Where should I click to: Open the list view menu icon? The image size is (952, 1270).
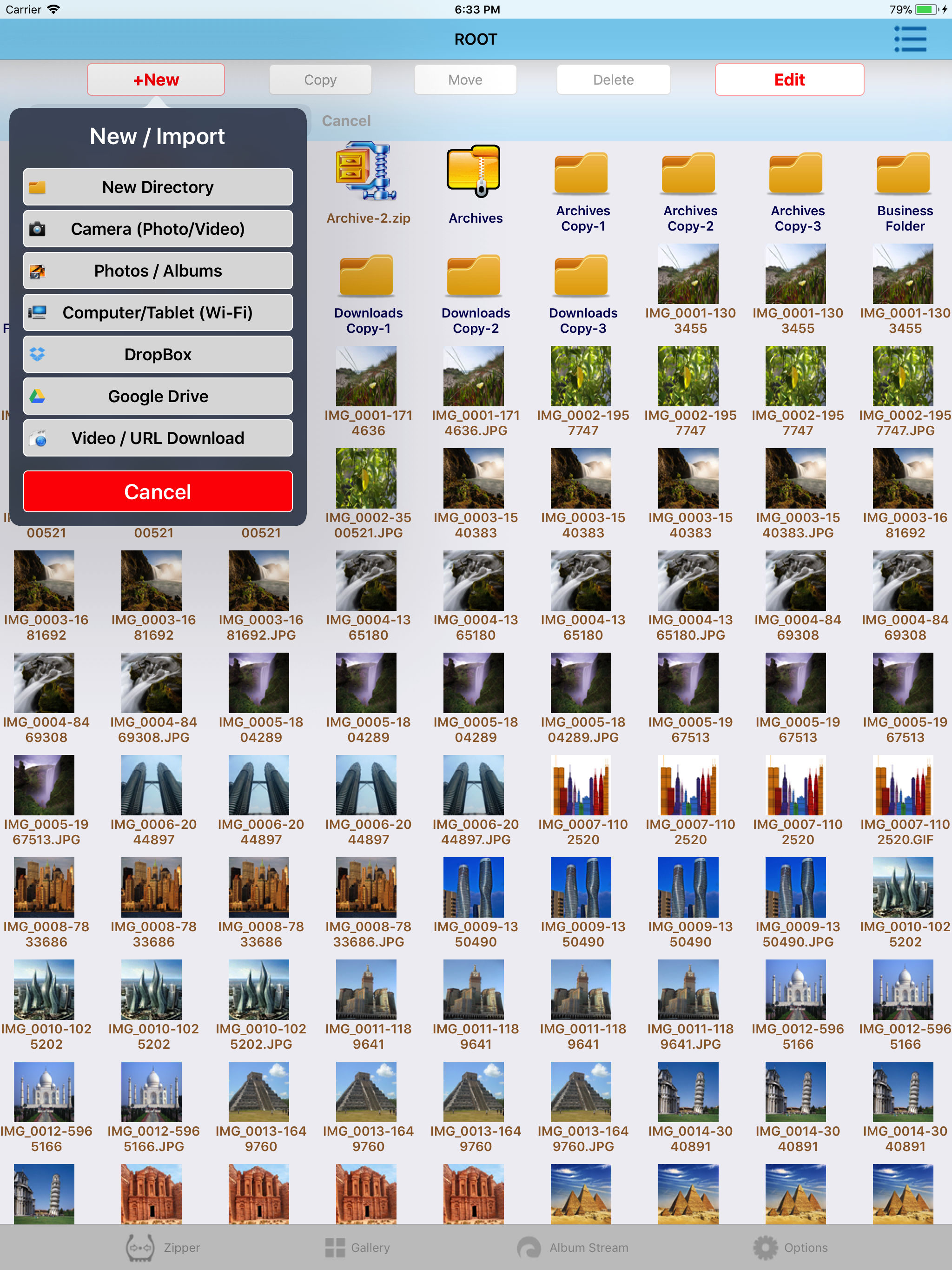(910, 39)
